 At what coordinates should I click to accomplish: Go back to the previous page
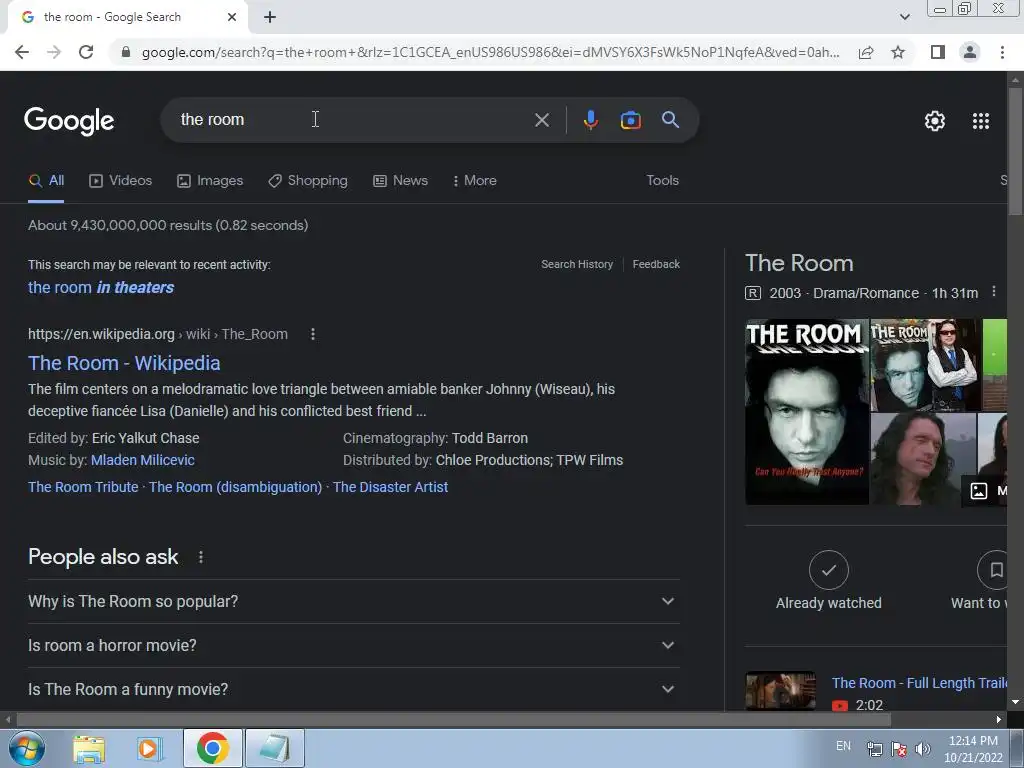(22, 52)
